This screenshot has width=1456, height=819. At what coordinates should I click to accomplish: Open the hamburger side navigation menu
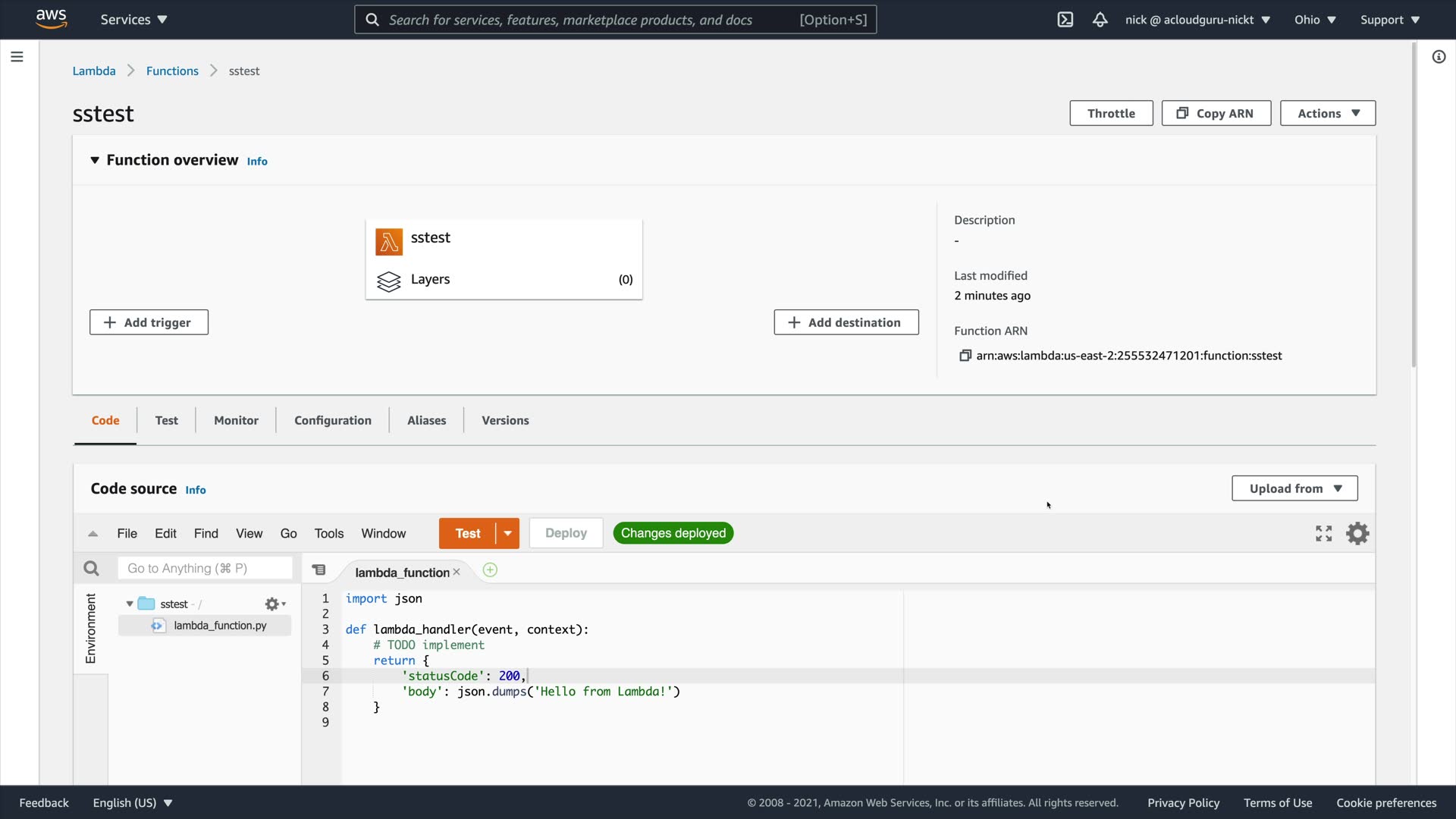coord(17,57)
